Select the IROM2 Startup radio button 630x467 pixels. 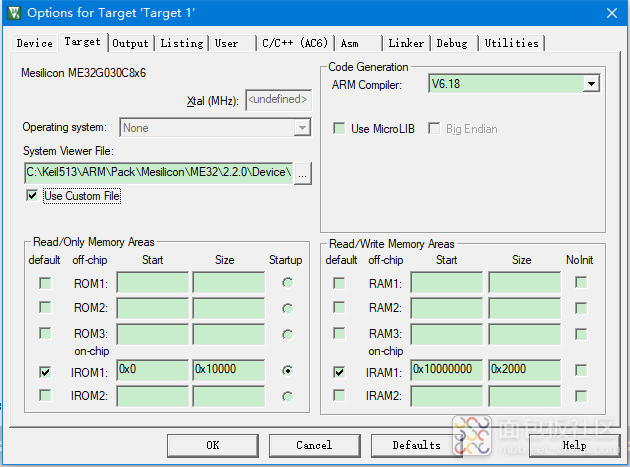(x=287, y=397)
